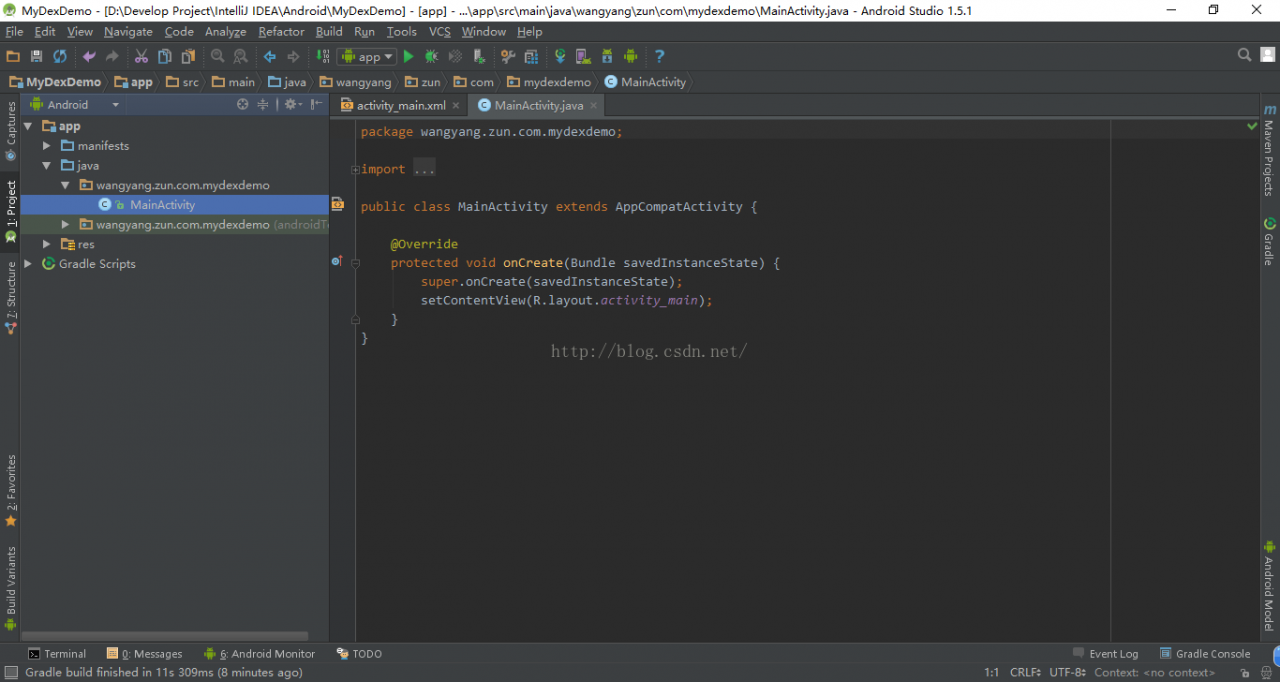The width and height of the screenshot is (1280, 682).
Task: Click the Save All toolbar icon
Action: point(37,57)
